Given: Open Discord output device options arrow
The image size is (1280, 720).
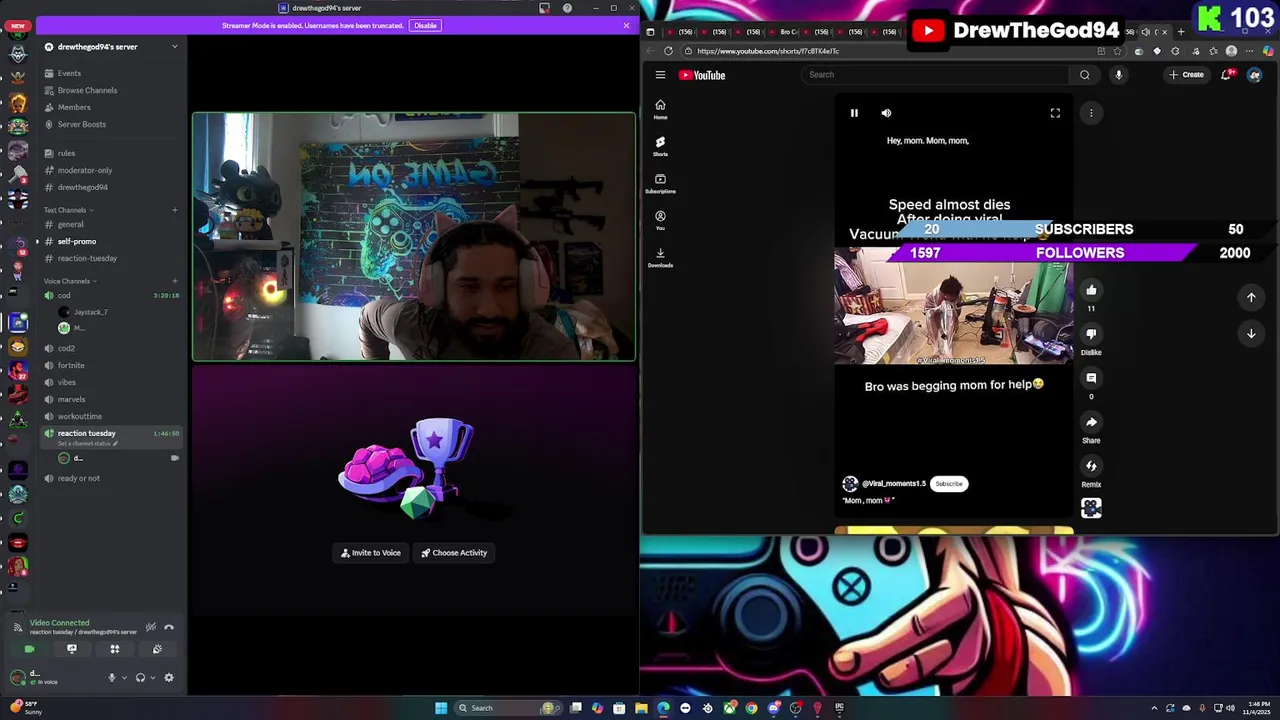Looking at the screenshot, I should click(x=152, y=677).
